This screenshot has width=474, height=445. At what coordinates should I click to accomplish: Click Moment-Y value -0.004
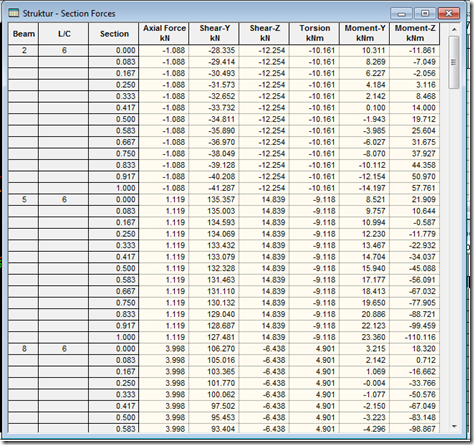point(365,383)
